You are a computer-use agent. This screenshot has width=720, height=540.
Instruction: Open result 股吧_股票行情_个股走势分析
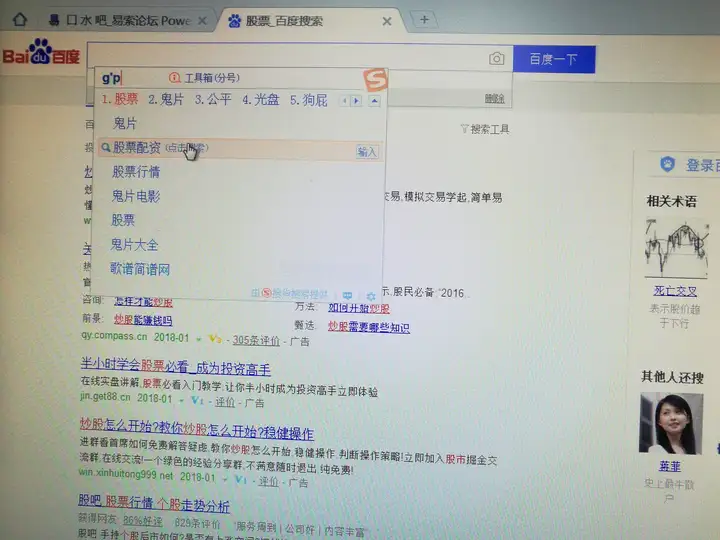(154, 504)
